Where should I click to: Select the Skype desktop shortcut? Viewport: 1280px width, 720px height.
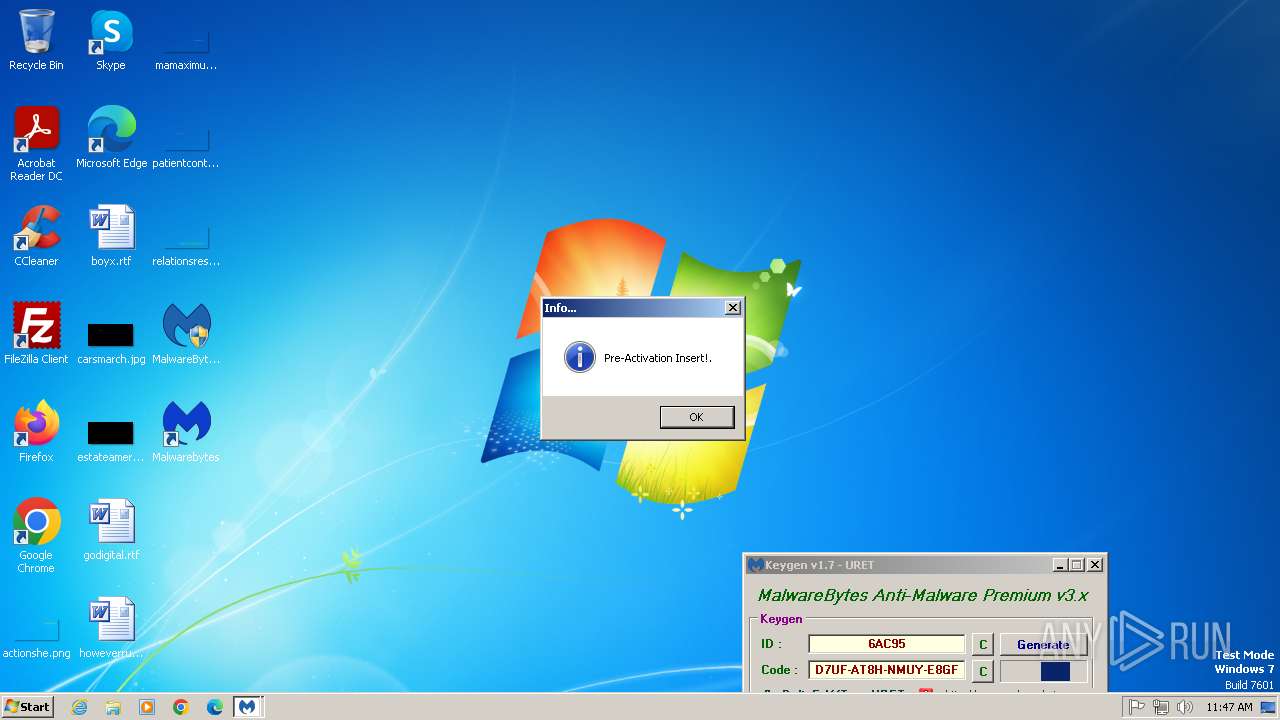[111, 40]
